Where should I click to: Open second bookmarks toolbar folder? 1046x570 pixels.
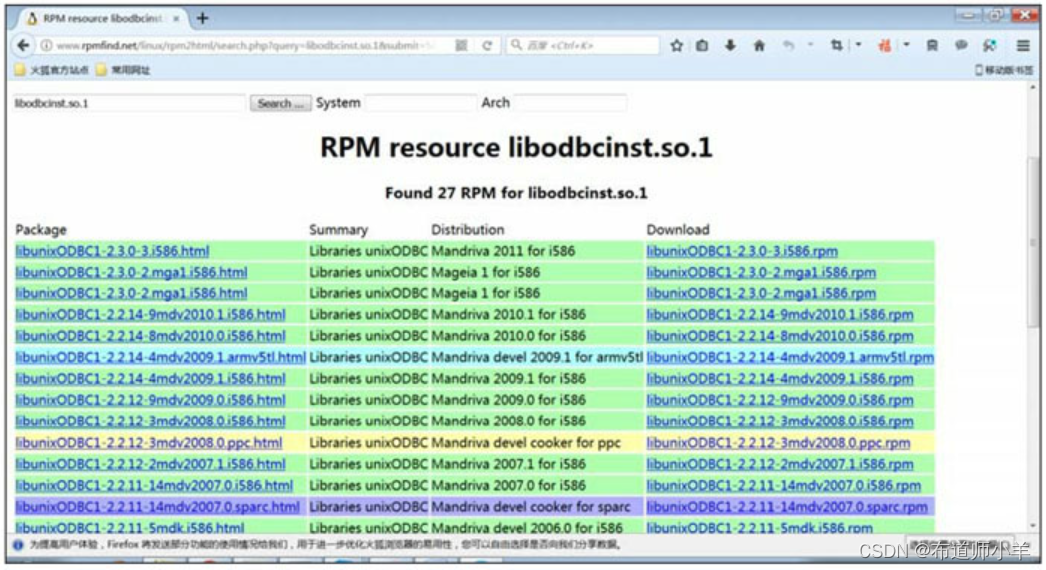click(x=123, y=70)
